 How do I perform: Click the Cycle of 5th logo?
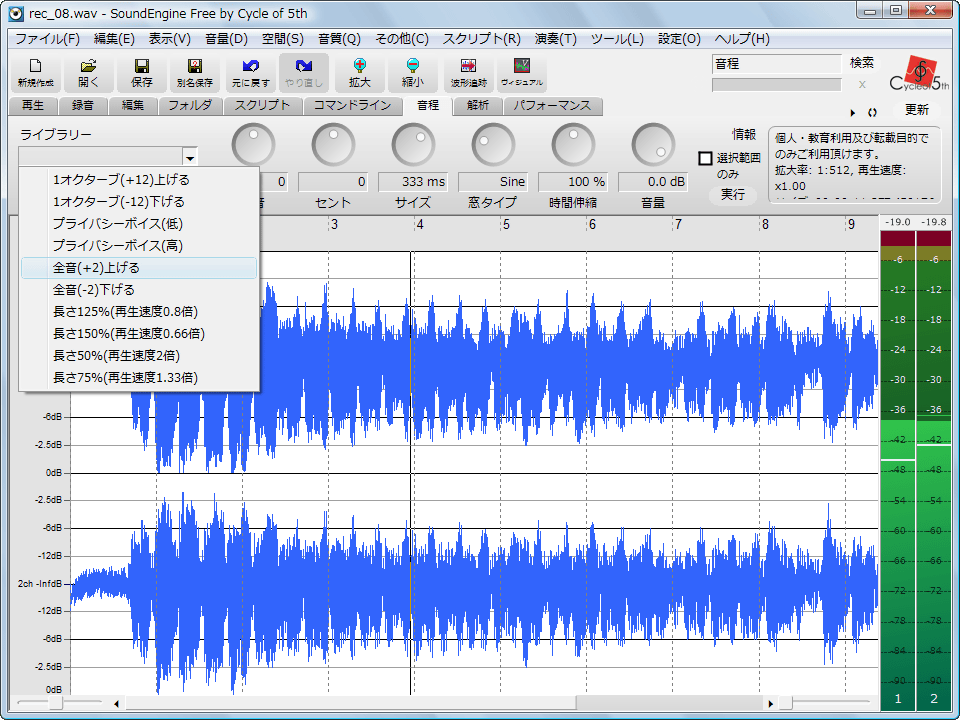click(x=919, y=73)
